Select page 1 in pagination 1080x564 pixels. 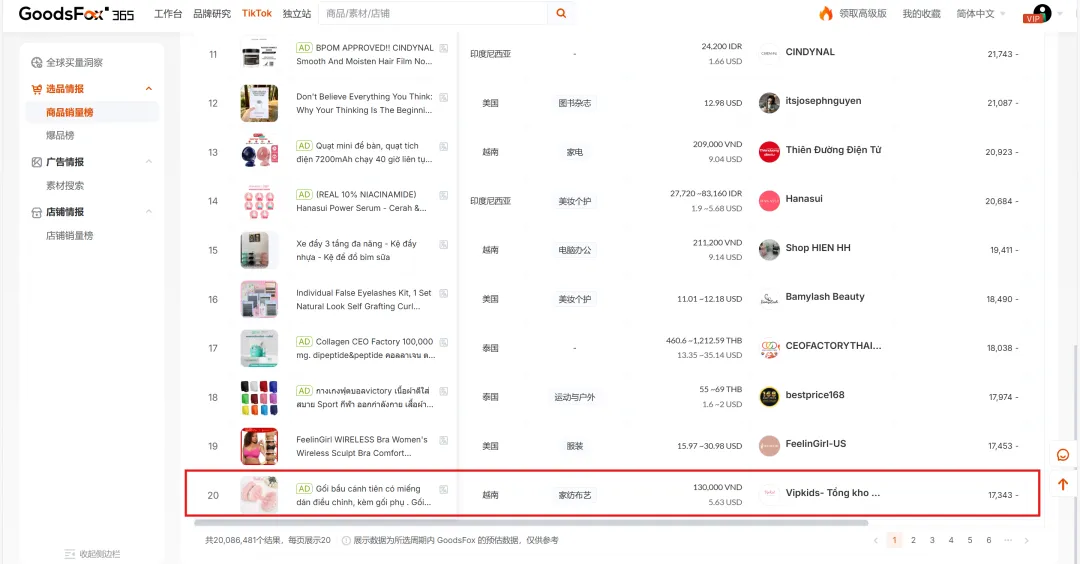894,541
